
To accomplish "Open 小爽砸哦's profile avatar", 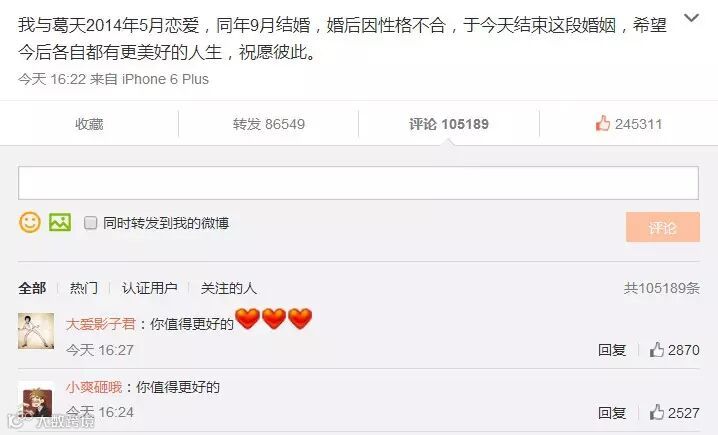I will coord(36,399).
